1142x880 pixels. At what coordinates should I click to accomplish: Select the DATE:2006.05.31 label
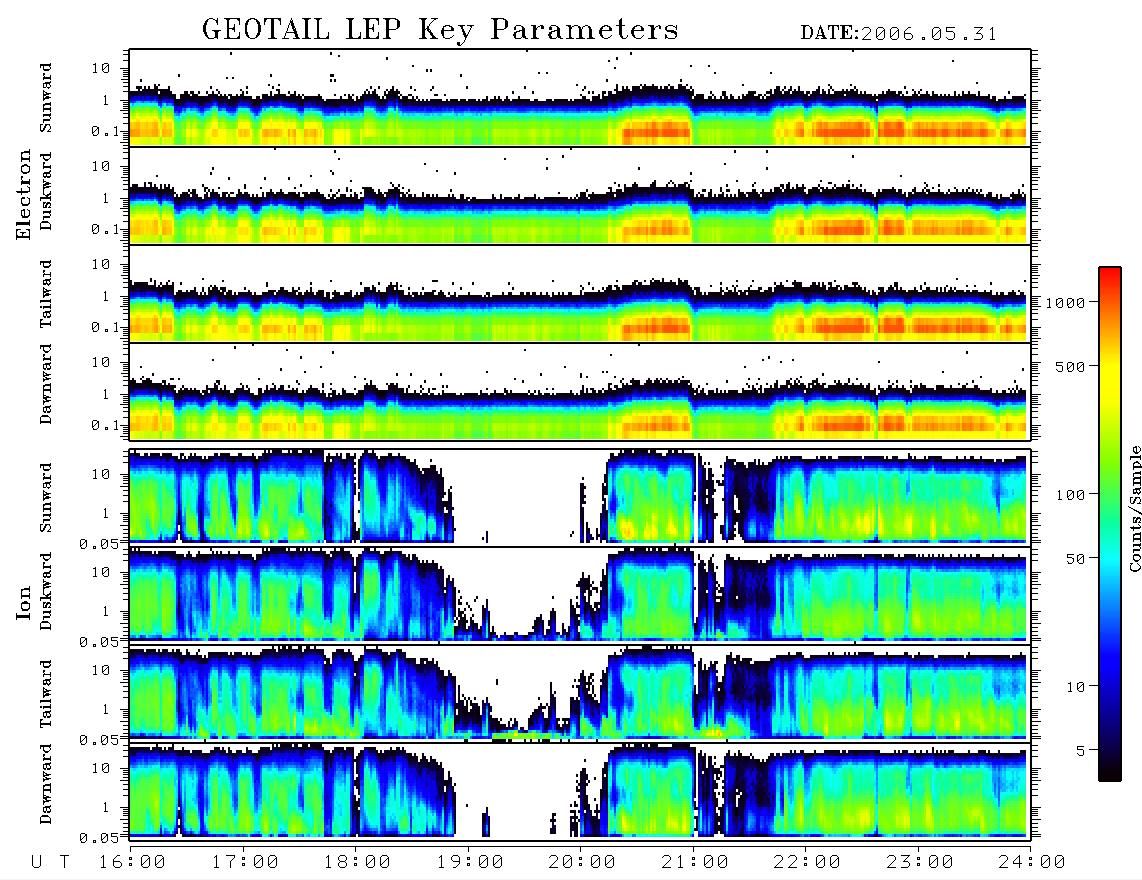click(x=899, y=34)
